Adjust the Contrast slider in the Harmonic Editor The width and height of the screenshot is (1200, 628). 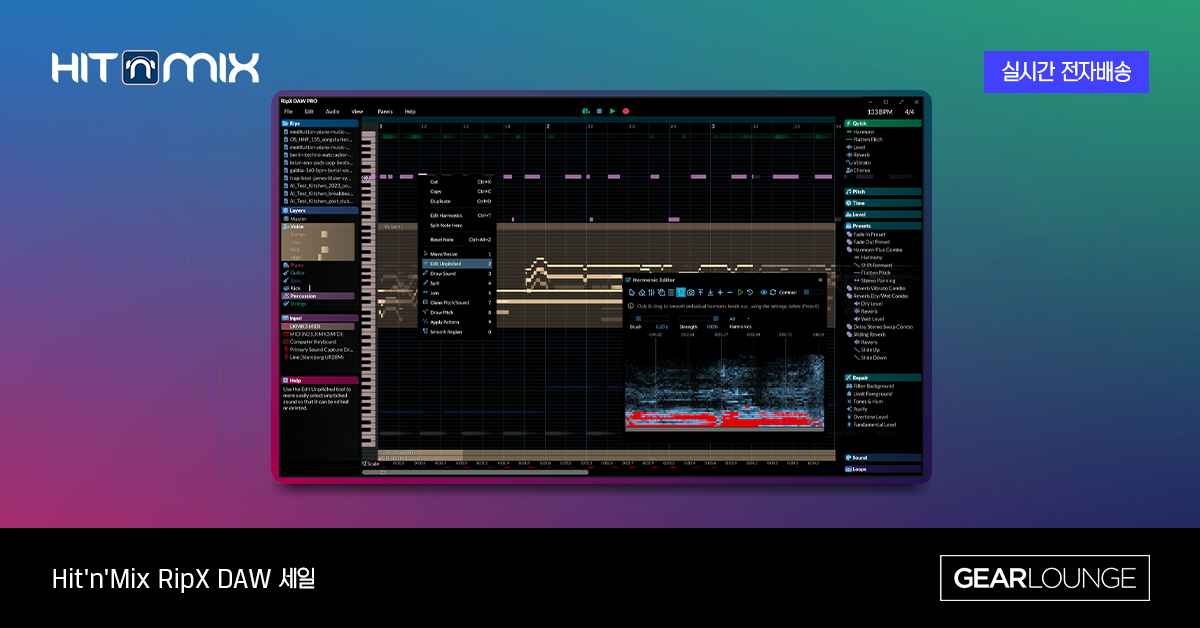point(806,292)
